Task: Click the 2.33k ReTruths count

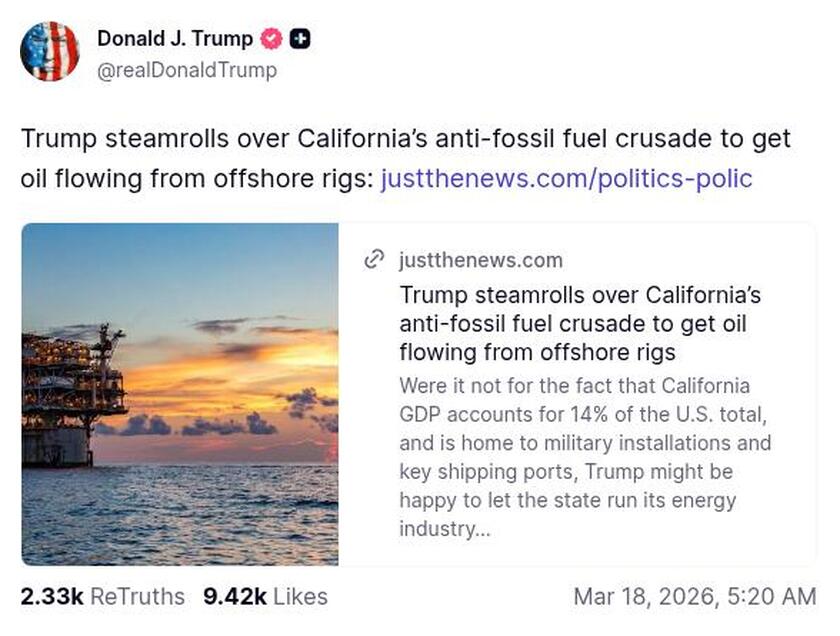Action: (103, 596)
